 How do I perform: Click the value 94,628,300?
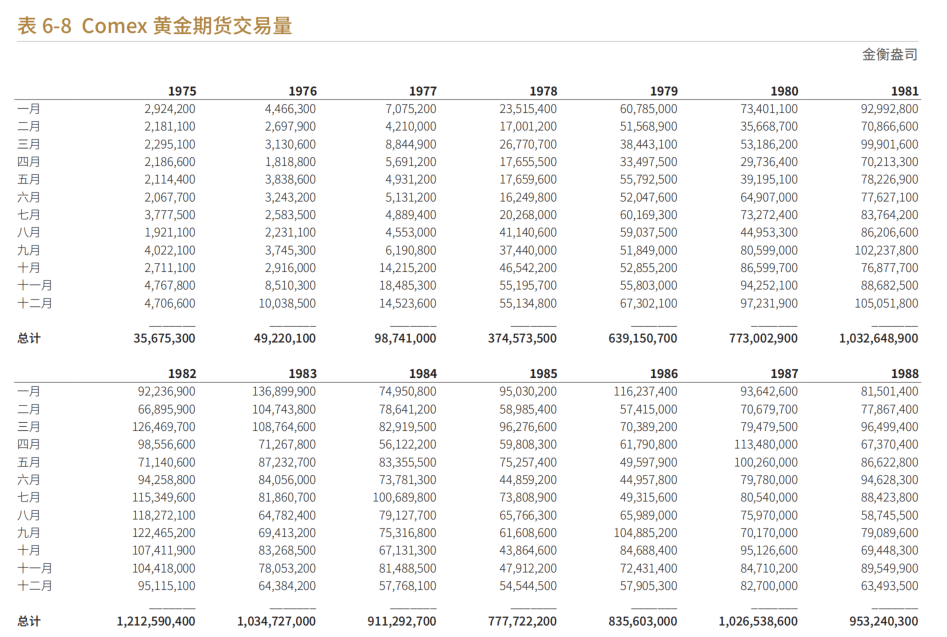[889, 479]
